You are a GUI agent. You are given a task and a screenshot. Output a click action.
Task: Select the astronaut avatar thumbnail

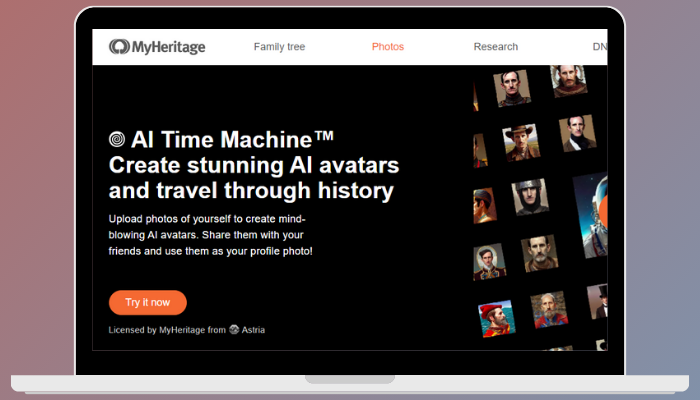click(x=592, y=215)
